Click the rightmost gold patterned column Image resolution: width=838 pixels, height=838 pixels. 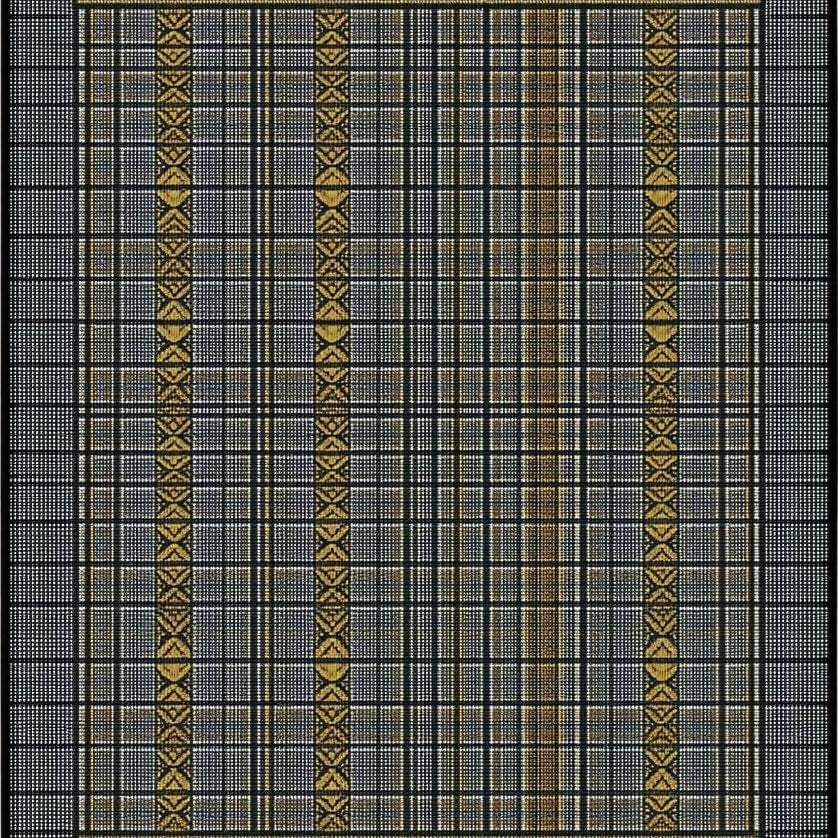click(660, 420)
